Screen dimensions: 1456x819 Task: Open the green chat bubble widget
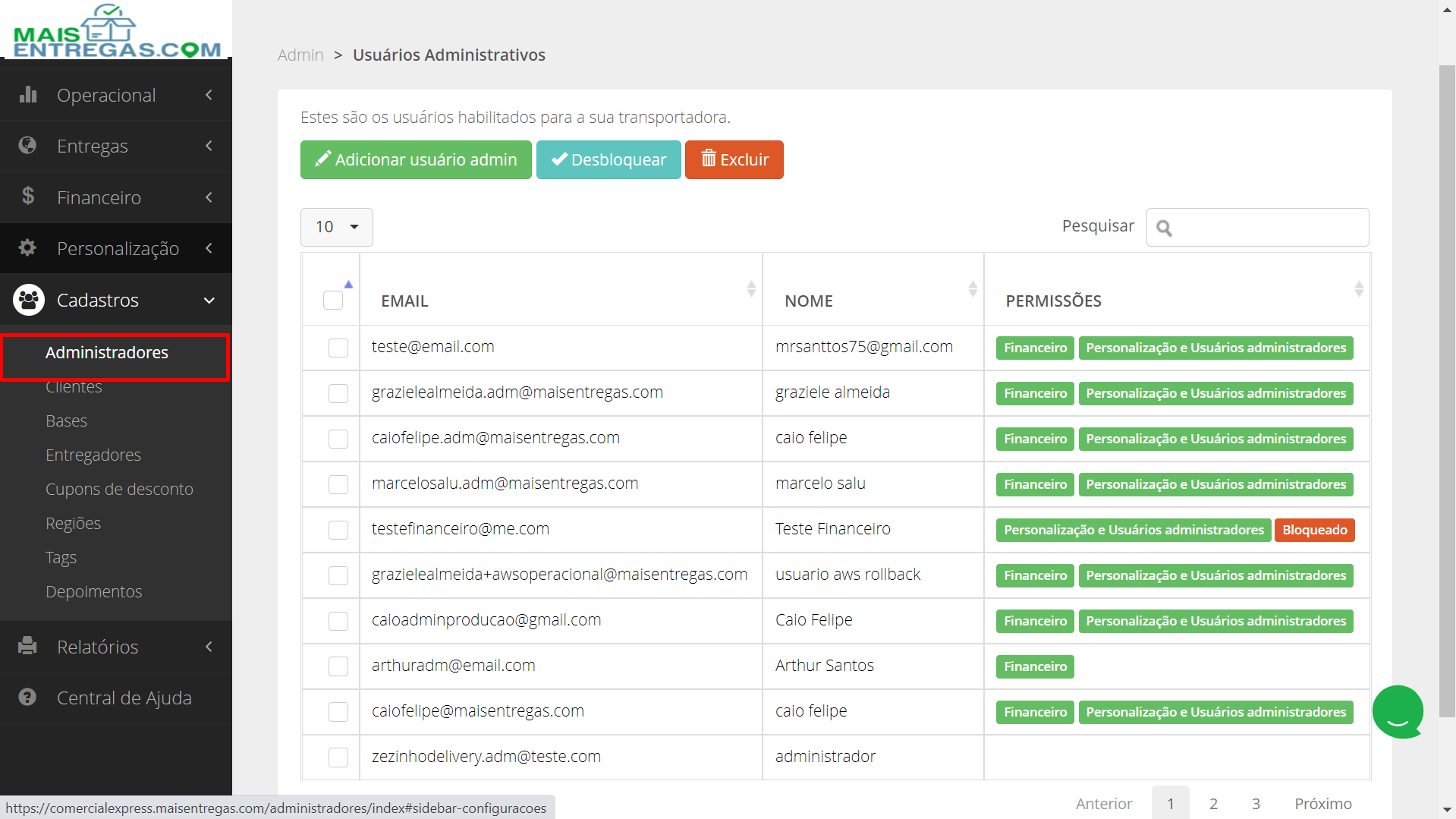[1398, 712]
